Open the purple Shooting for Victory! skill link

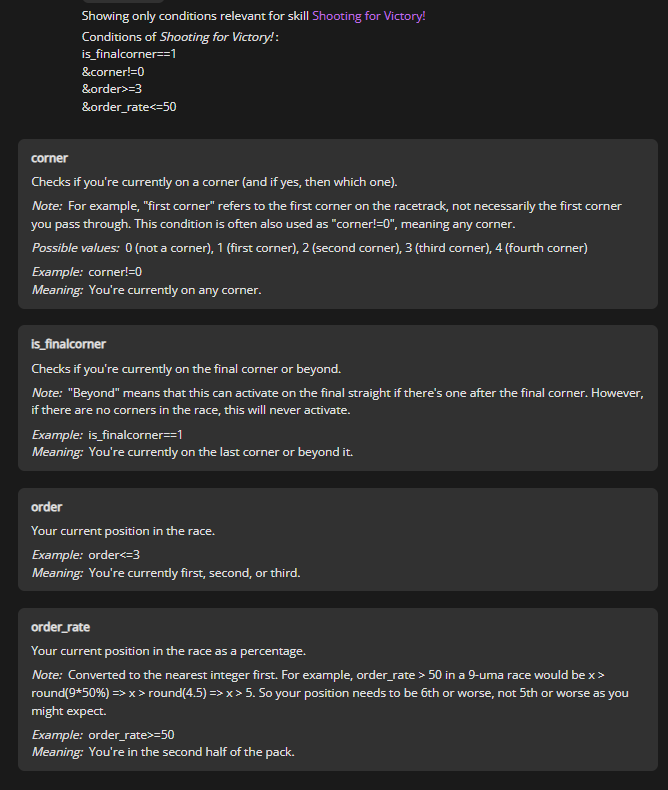tap(369, 16)
